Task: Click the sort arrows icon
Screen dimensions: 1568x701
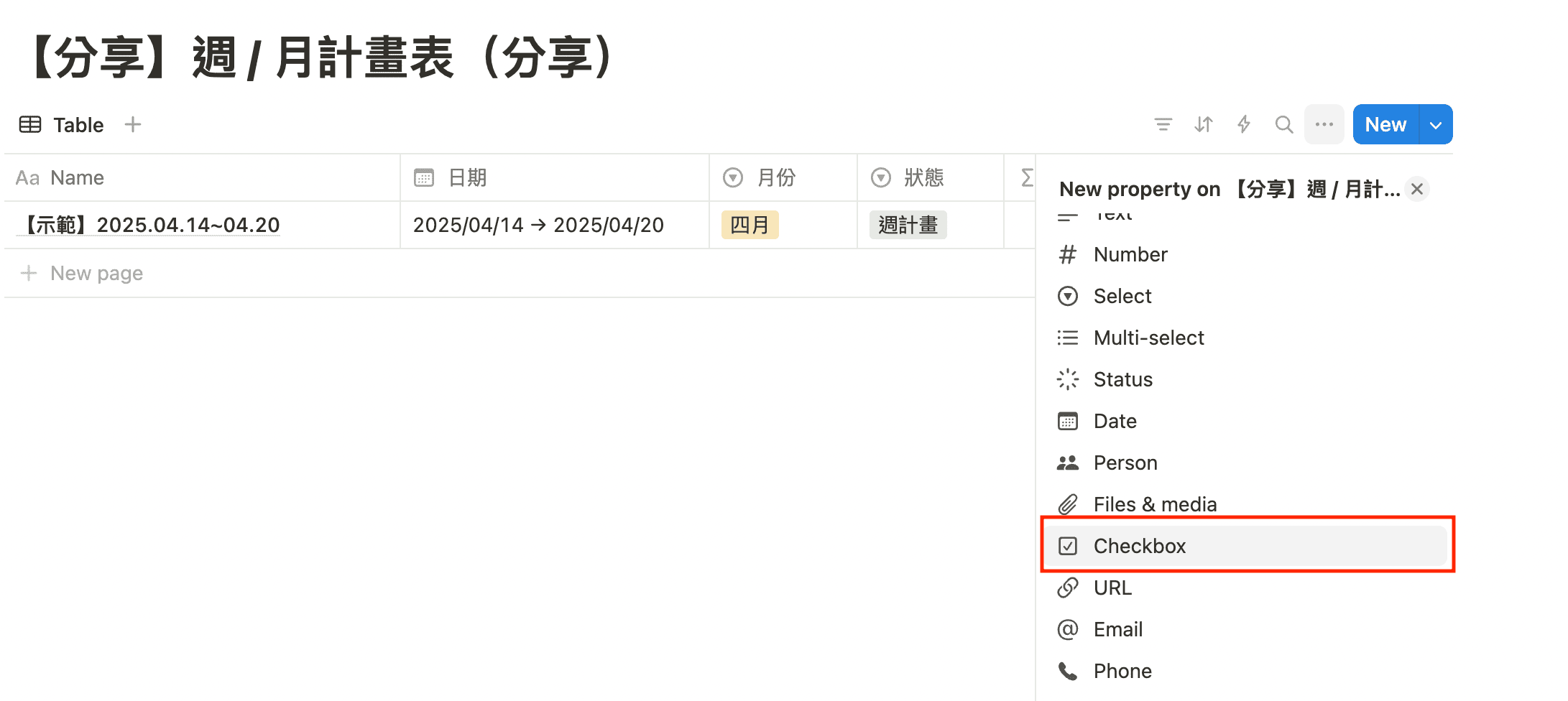Action: click(1203, 124)
